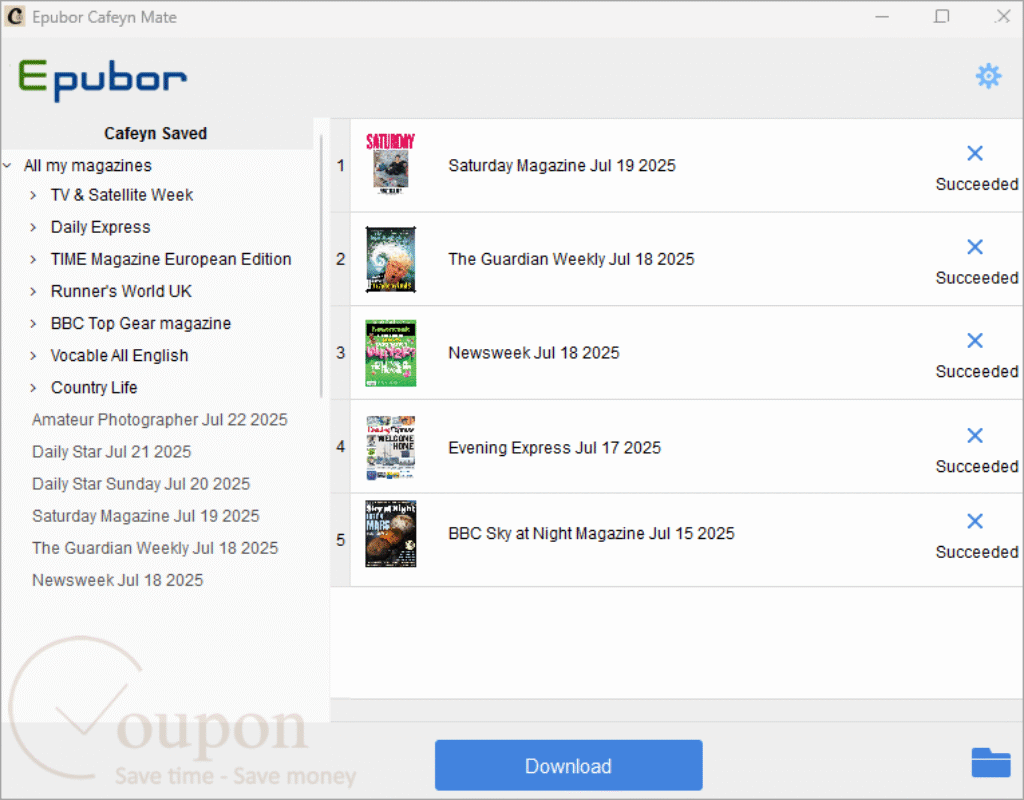This screenshot has height=800, width=1024.
Task: Select The Guardian Weekly Jul 18 2025 in sidebar
Action: pos(155,548)
